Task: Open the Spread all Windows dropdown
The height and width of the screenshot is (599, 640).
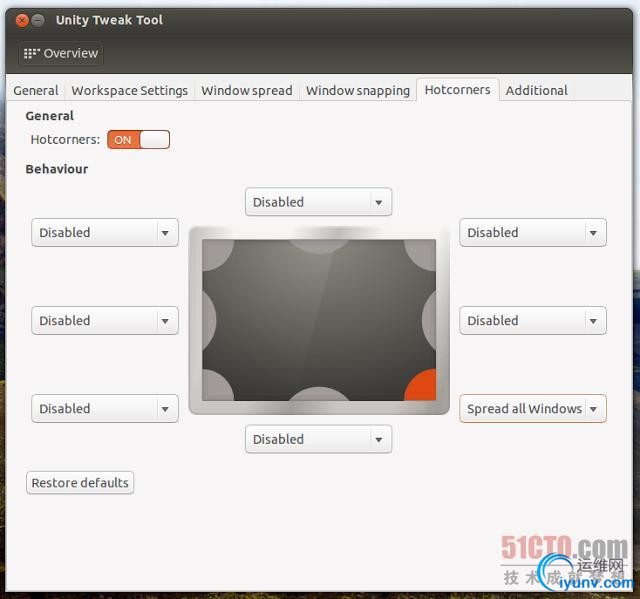Action: point(533,408)
